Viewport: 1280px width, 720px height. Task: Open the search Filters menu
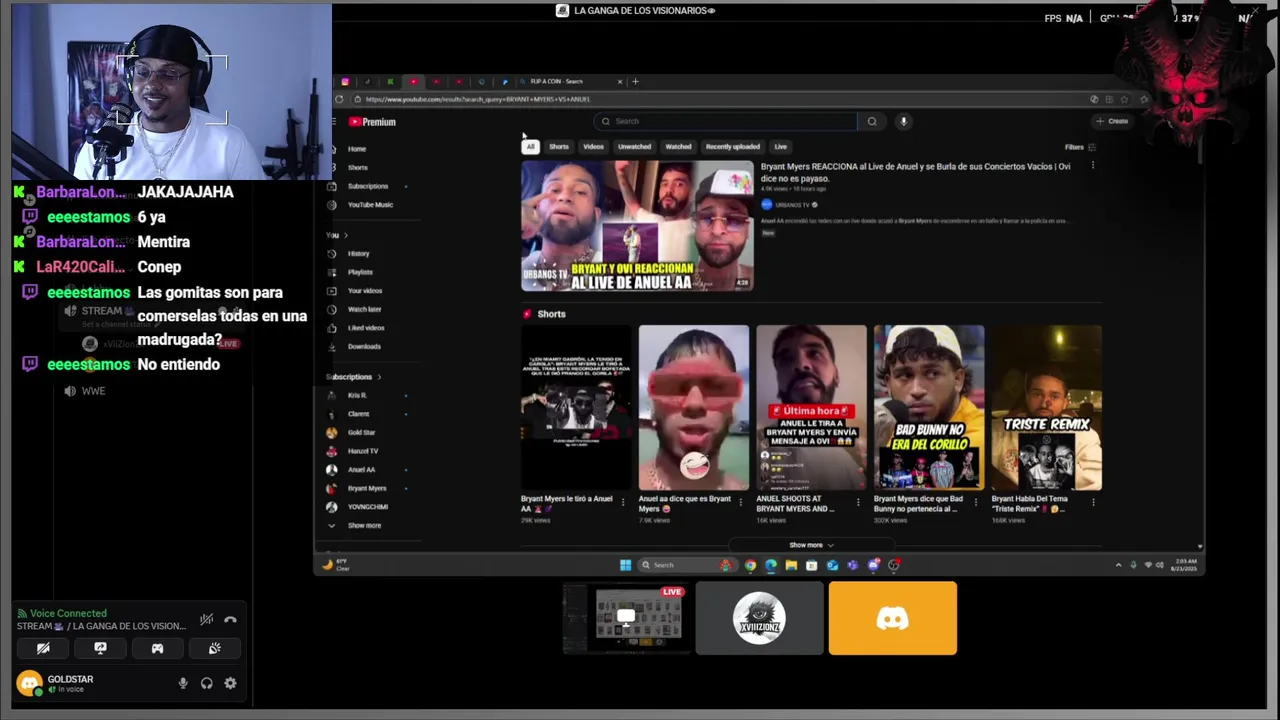(x=1080, y=147)
